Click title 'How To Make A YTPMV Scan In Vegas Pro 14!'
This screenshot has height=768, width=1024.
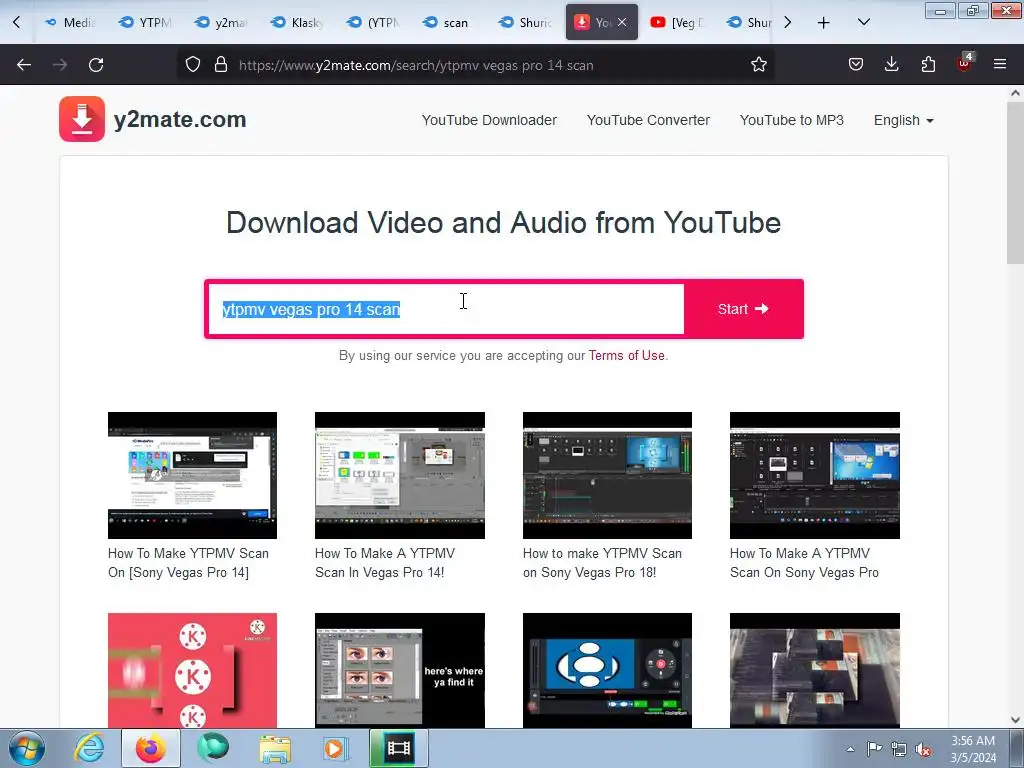(x=385, y=563)
